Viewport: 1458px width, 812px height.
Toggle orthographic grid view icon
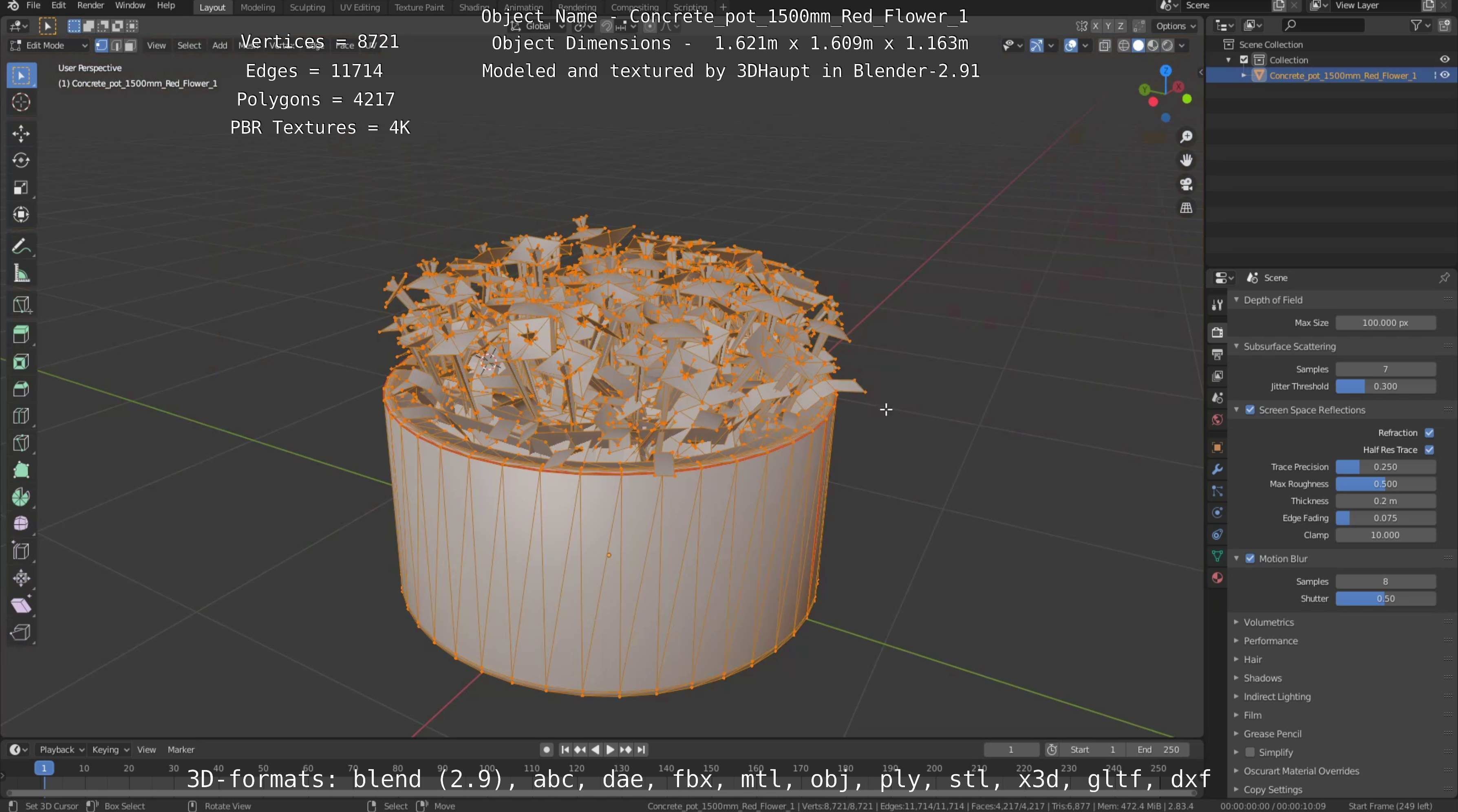coord(1186,208)
